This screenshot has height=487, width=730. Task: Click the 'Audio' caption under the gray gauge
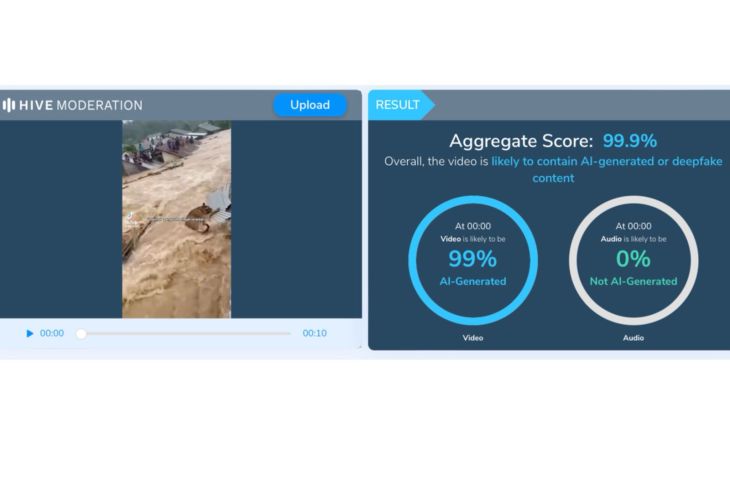[633, 338]
